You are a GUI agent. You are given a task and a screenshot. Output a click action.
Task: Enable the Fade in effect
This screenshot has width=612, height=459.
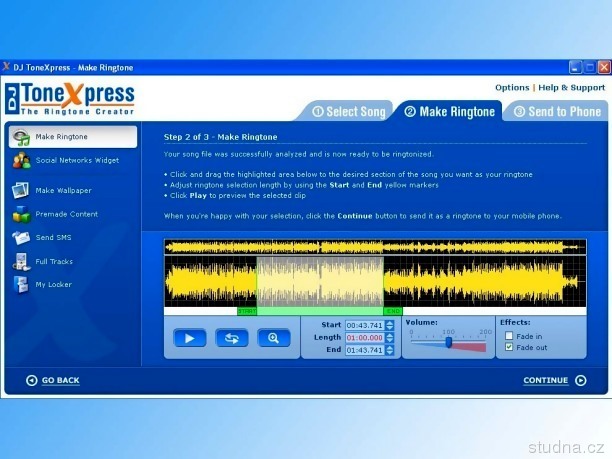(509, 336)
